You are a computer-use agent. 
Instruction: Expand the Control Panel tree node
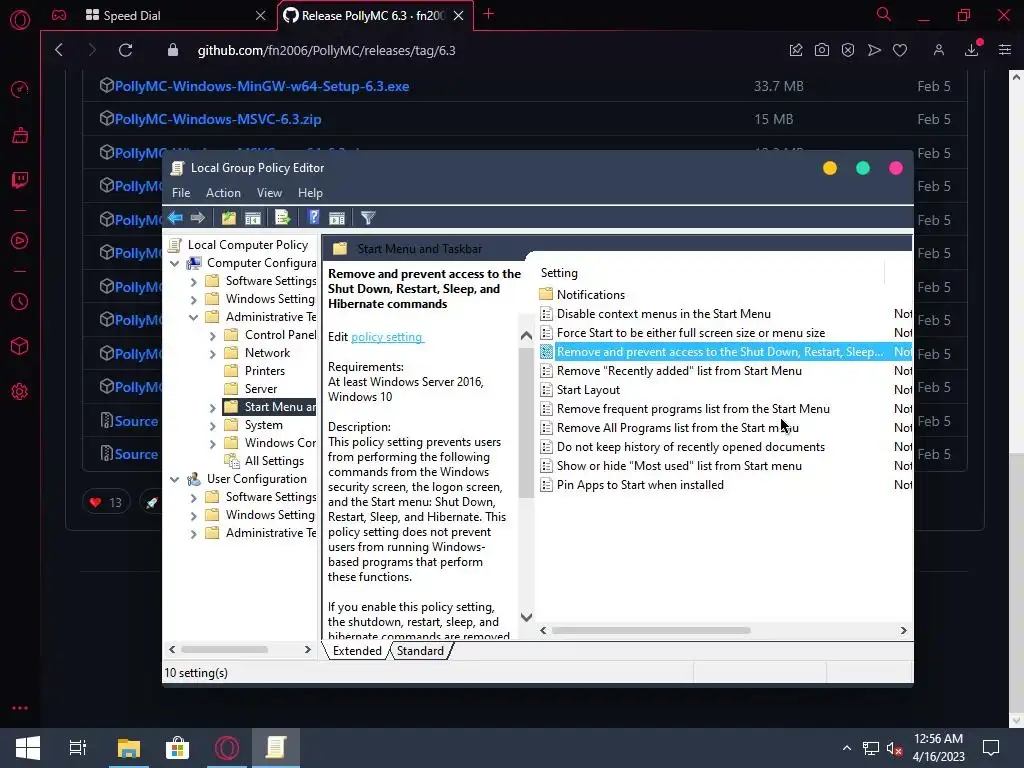pyautogui.click(x=212, y=336)
